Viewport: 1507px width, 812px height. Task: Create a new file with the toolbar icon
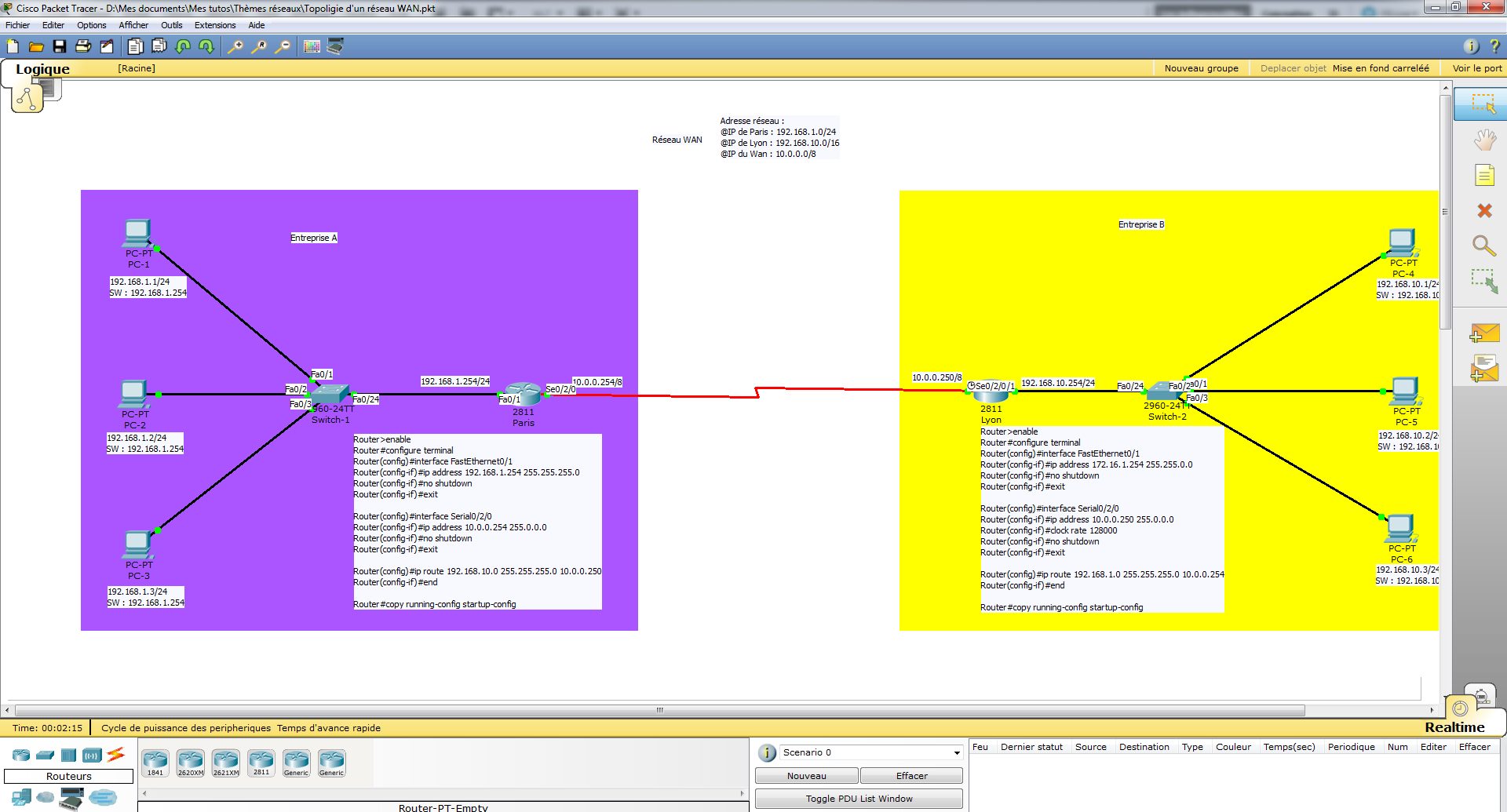point(13,46)
